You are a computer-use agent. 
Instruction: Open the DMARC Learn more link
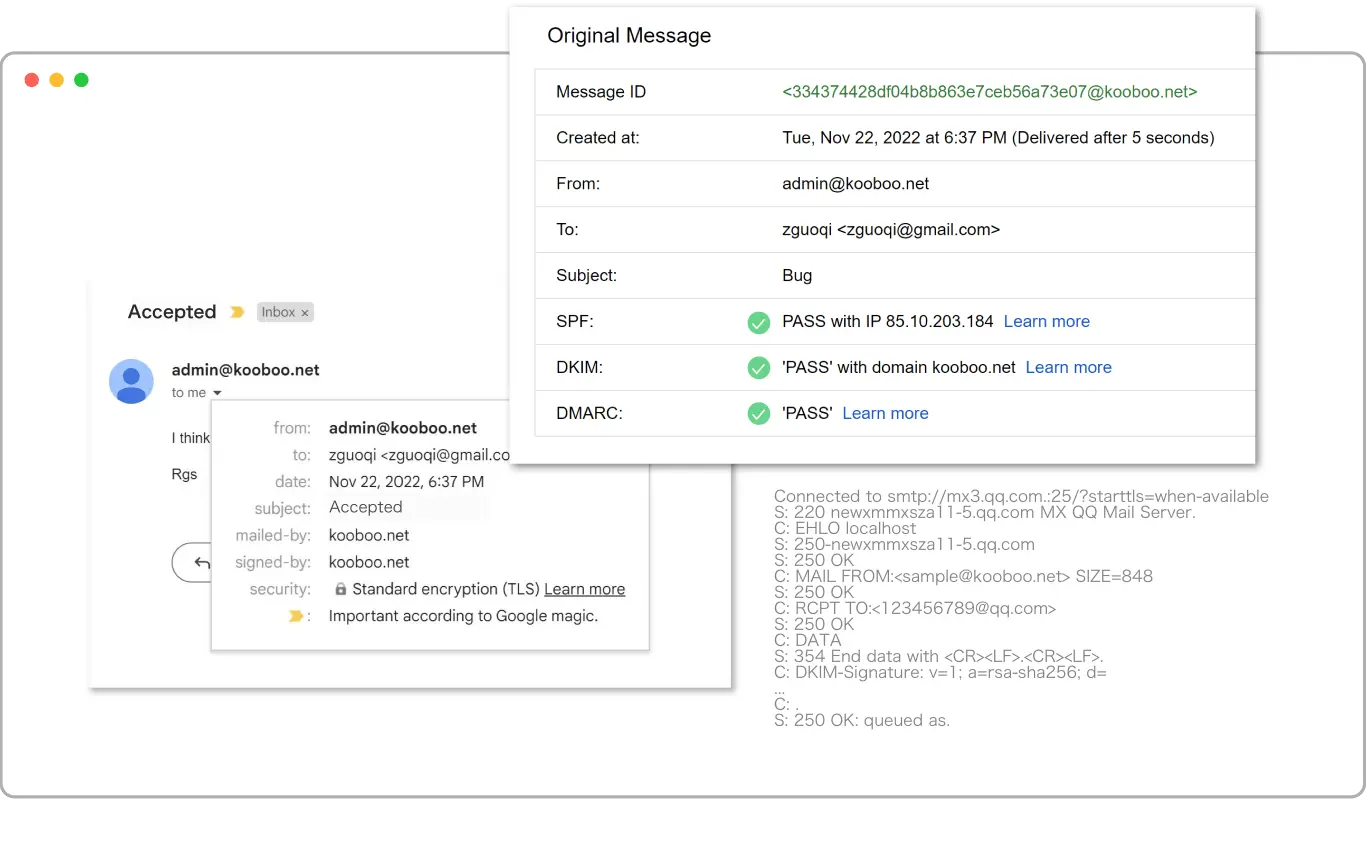coord(885,413)
